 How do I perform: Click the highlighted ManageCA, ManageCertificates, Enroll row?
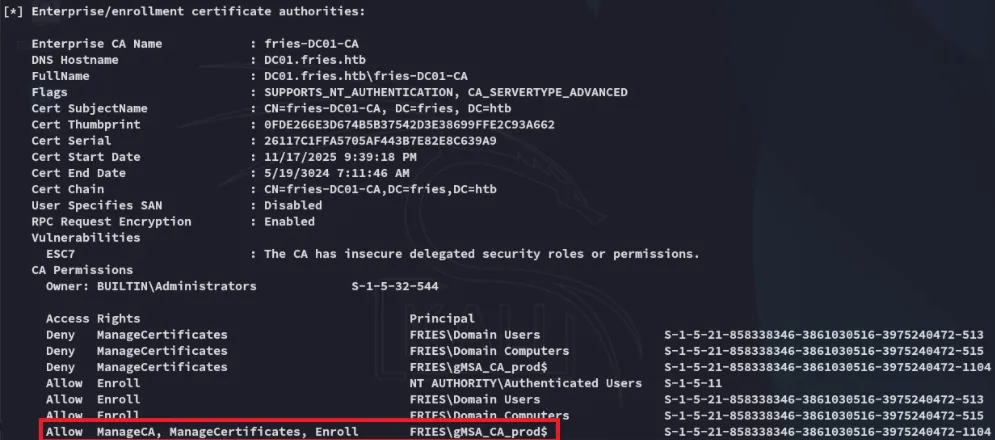coord(296,431)
